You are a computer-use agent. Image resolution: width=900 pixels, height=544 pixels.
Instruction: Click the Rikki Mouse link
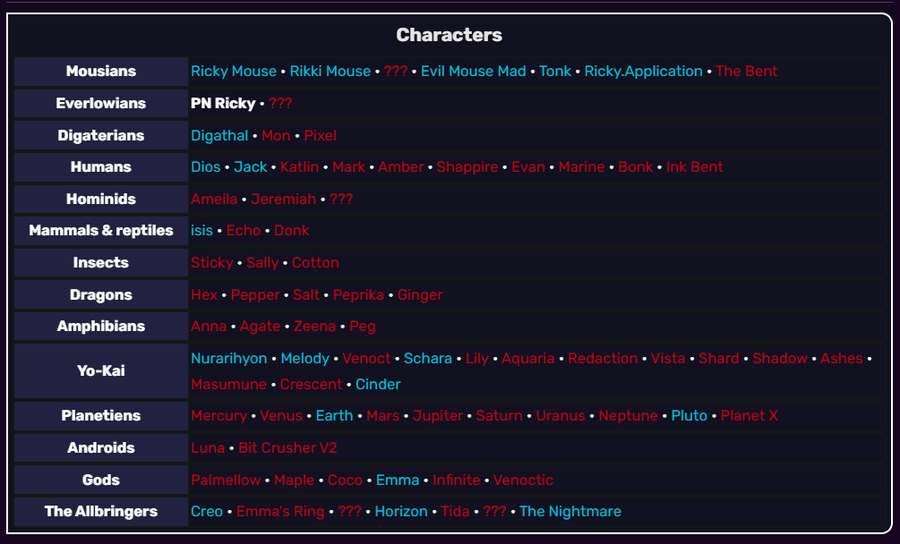pos(330,71)
